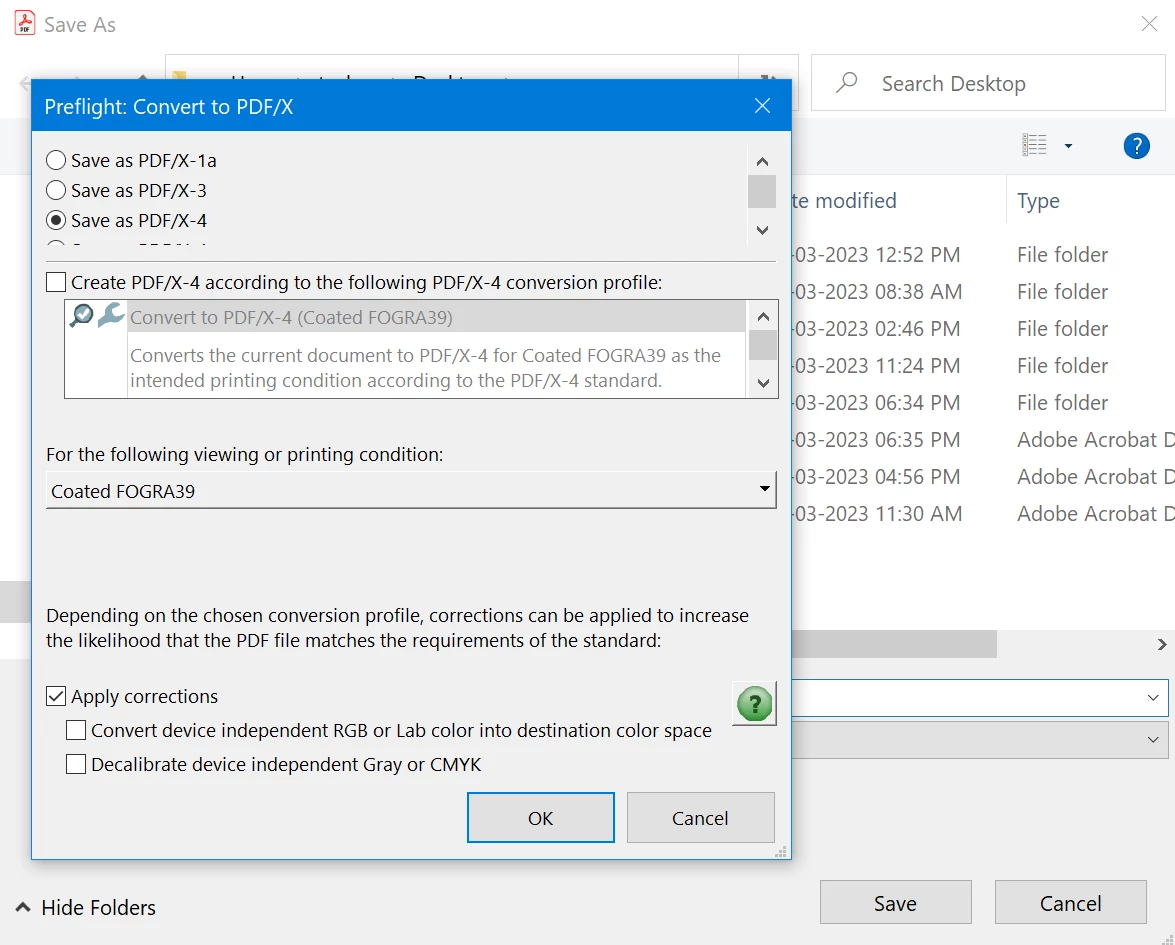The height and width of the screenshot is (945, 1175).
Task: Click the magnifier profile inspect icon
Action: [81, 315]
